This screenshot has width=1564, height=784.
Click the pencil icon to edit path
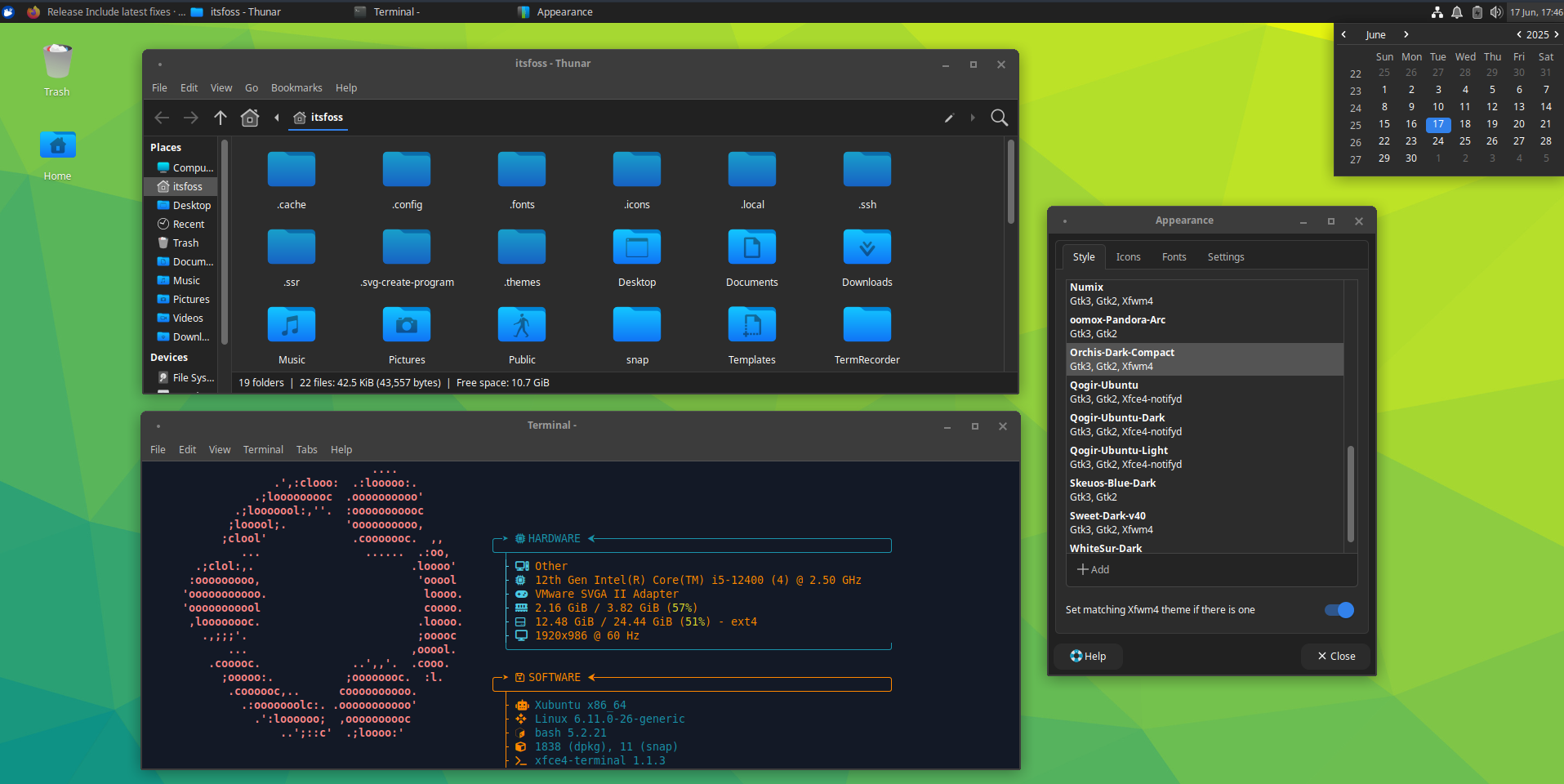click(949, 118)
